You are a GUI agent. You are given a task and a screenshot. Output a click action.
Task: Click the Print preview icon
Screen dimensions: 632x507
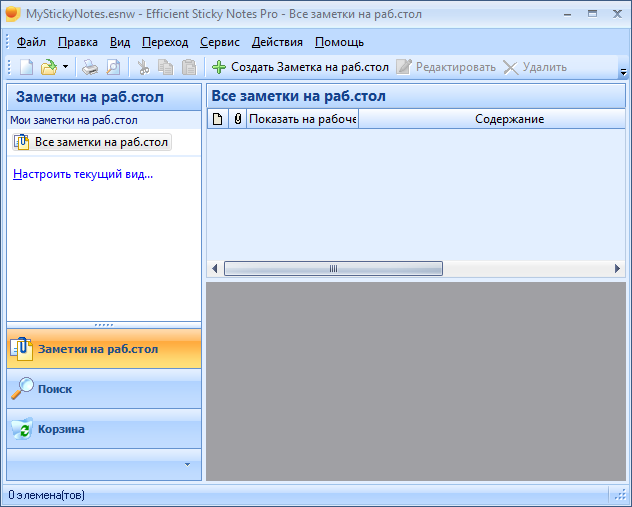[x=113, y=67]
